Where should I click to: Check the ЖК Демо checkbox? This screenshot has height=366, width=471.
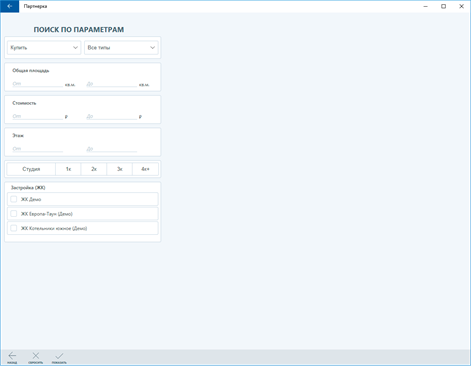click(x=14, y=199)
